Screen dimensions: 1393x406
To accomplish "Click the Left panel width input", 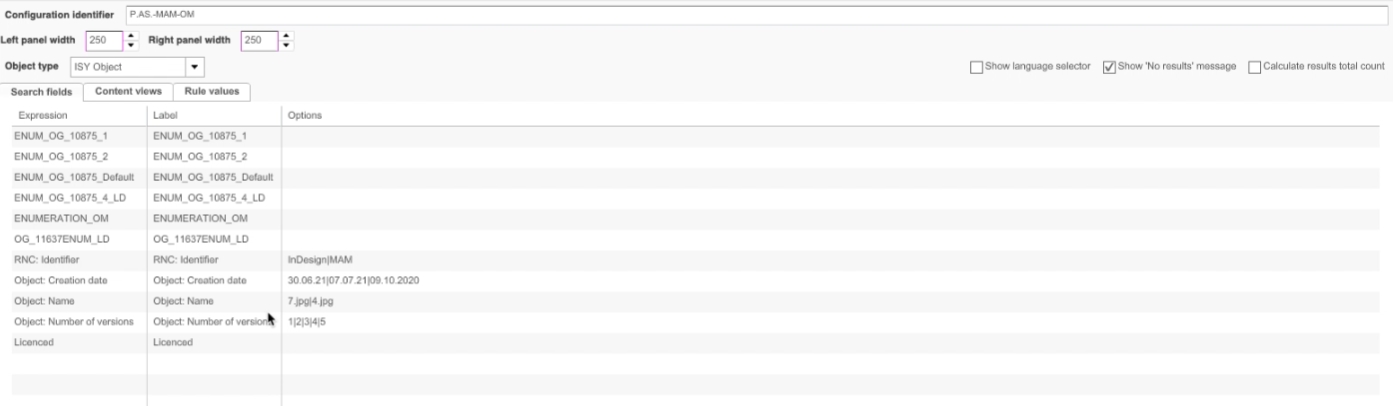I will pyautogui.click(x=103, y=41).
